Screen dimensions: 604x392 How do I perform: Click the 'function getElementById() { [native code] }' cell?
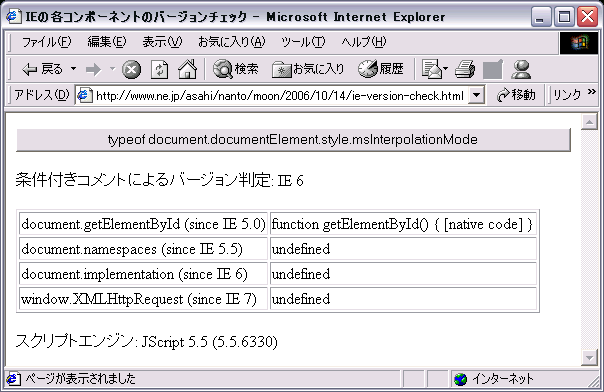click(403, 224)
